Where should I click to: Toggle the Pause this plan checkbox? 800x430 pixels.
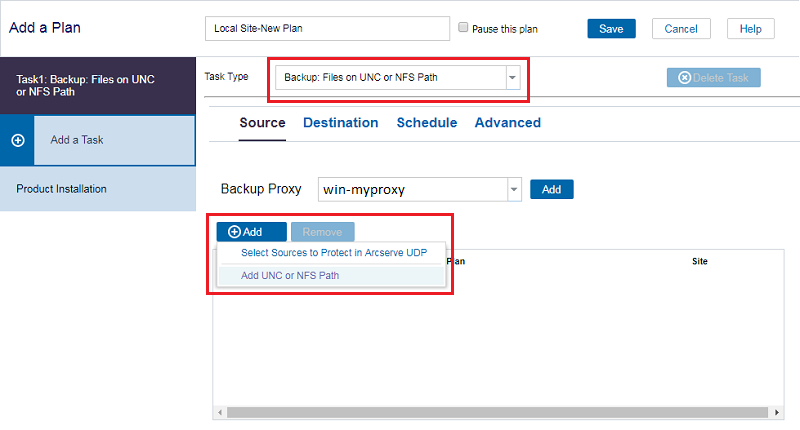[x=463, y=28]
